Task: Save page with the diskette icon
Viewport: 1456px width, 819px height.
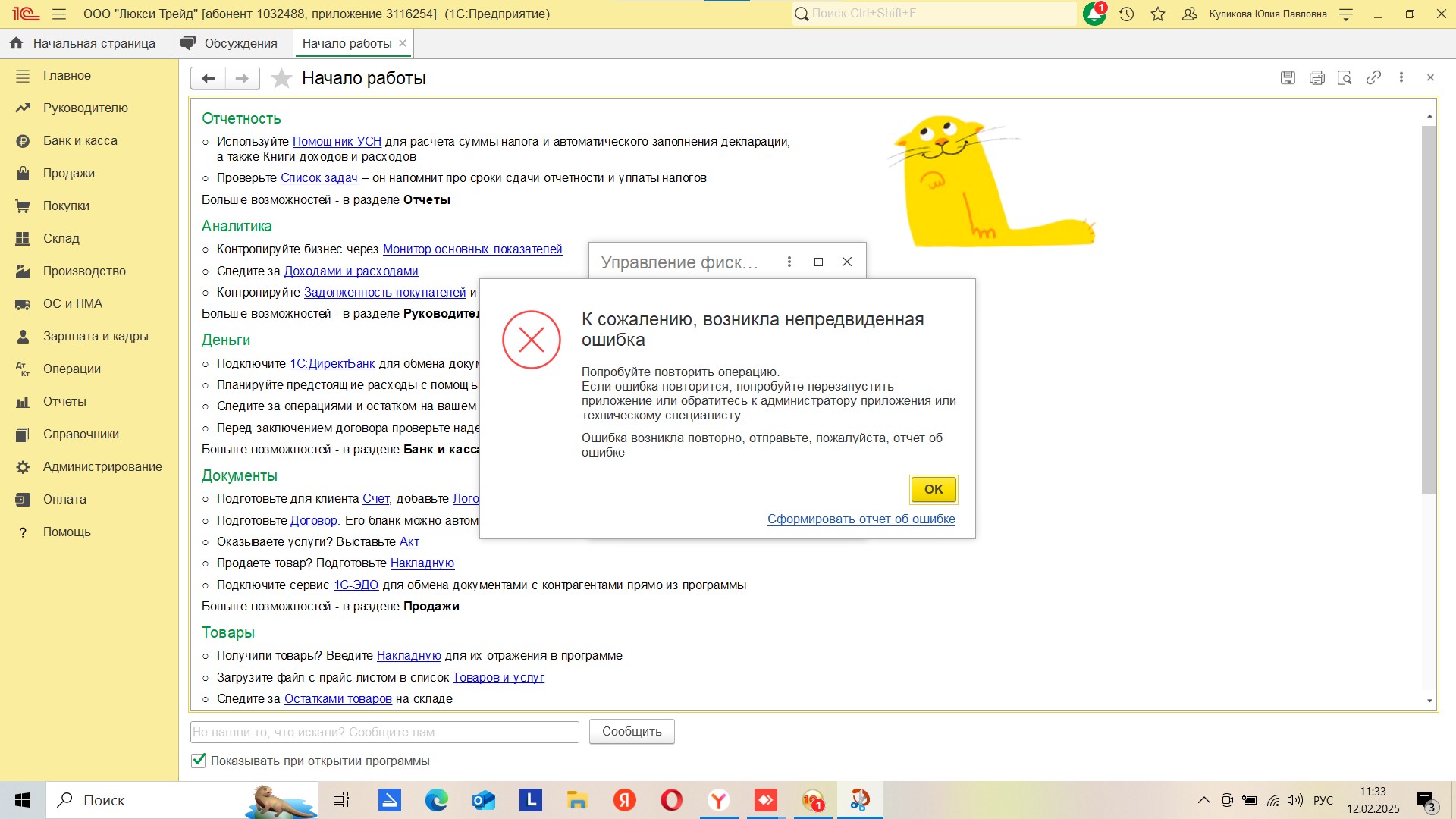Action: (x=1288, y=77)
